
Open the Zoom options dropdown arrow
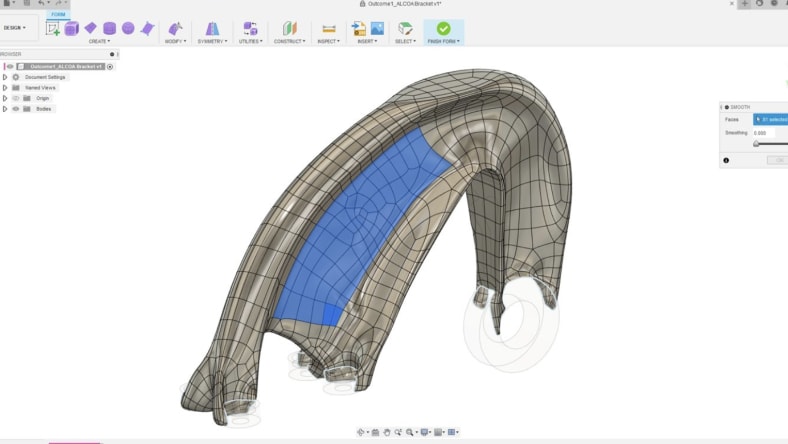tap(417, 432)
